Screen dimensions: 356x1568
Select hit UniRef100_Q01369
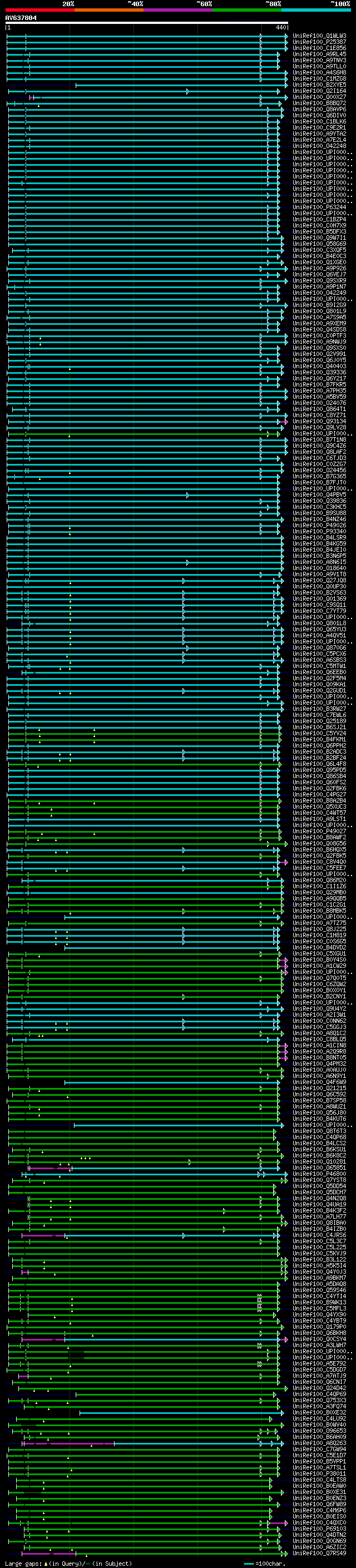[x=319, y=599]
